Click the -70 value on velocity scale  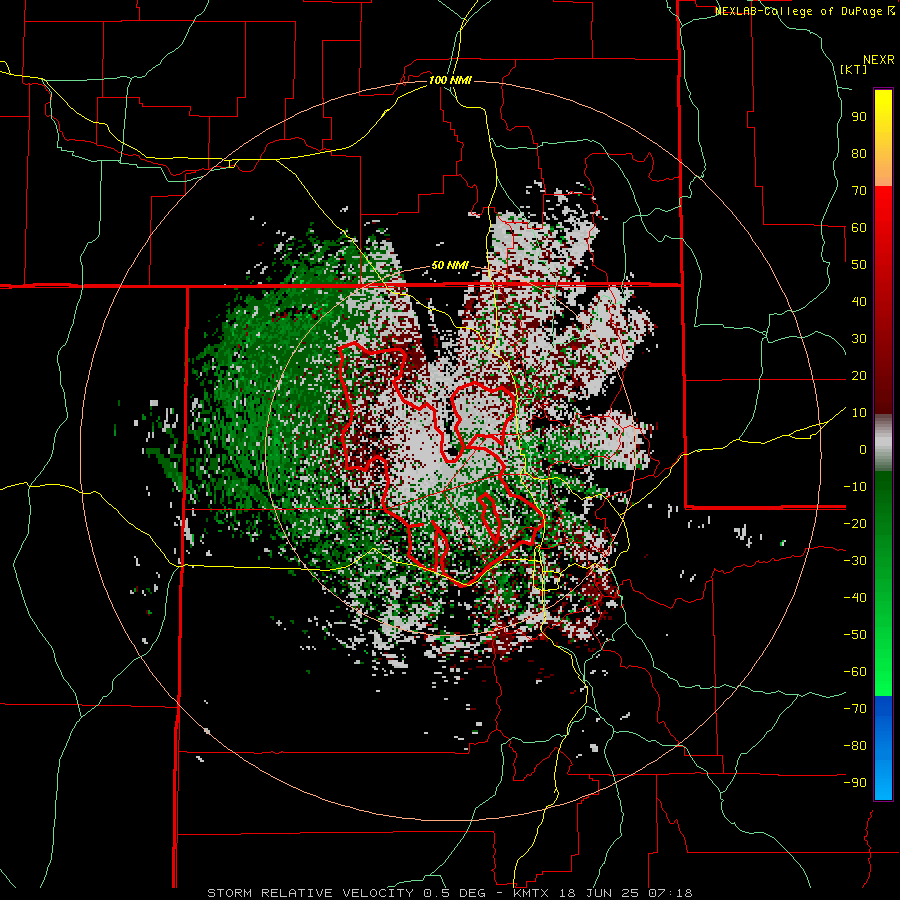[855, 709]
